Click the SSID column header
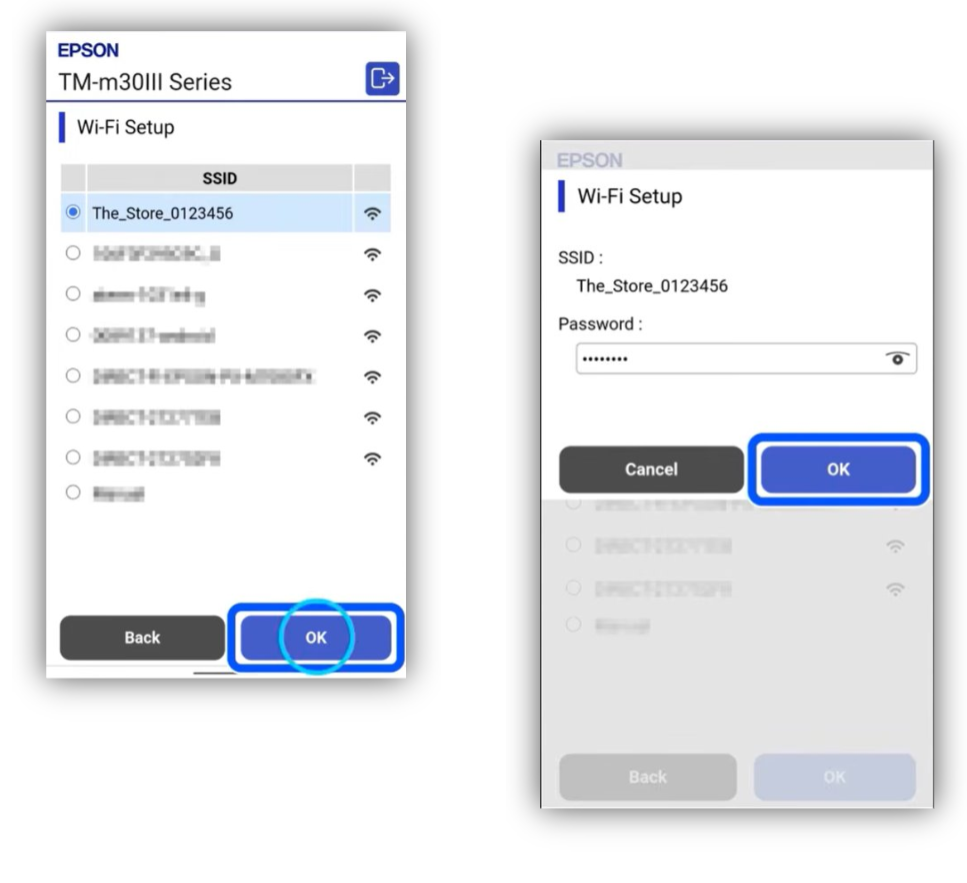The height and width of the screenshot is (883, 967). [220, 178]
